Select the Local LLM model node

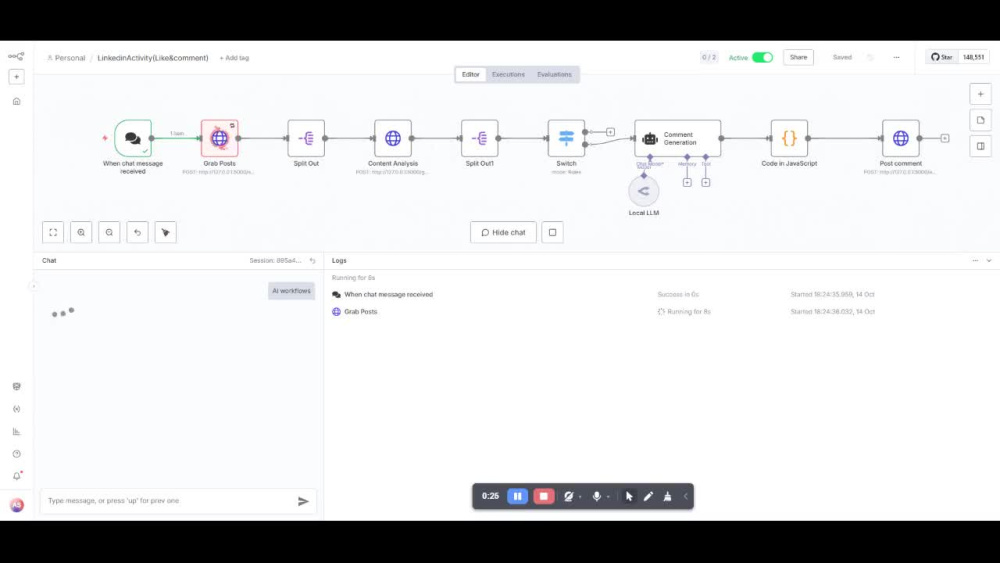tap(643, 191)
